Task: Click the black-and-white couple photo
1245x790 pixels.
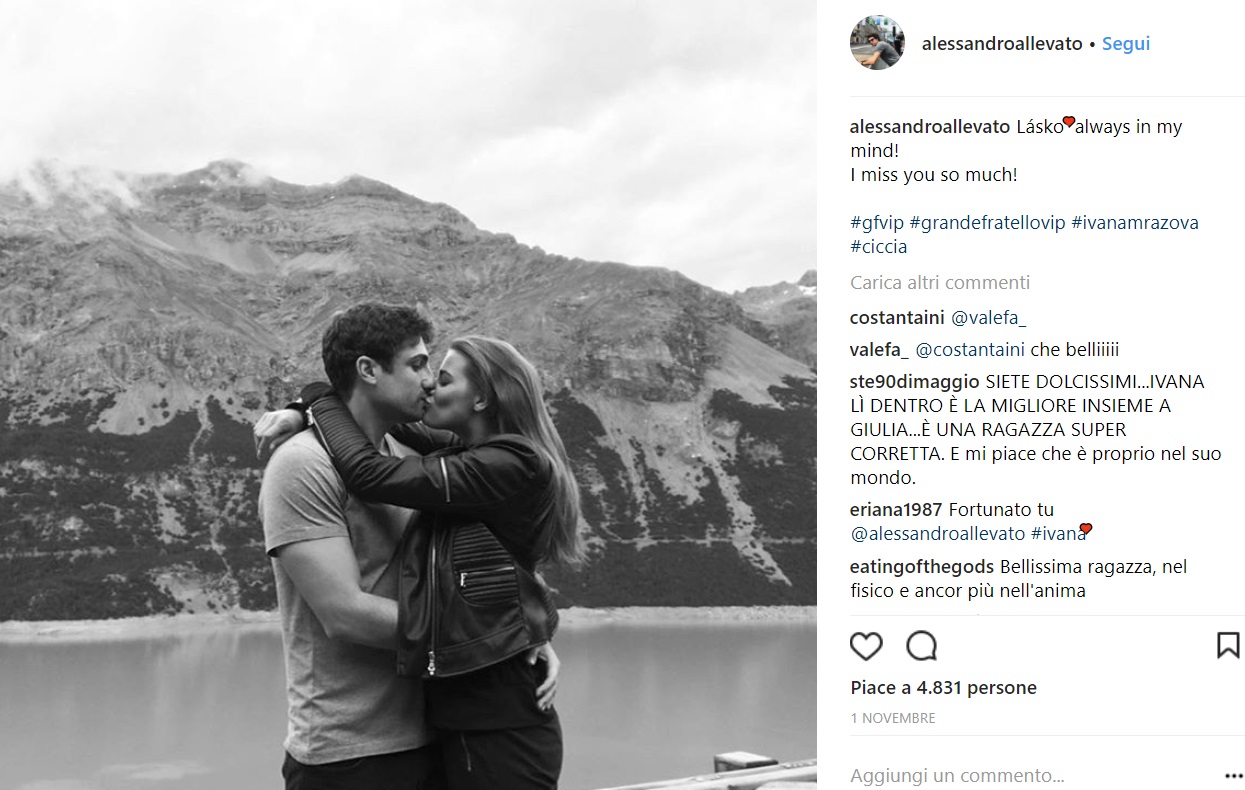Action: pyautogui.click(x=408, y=395)
